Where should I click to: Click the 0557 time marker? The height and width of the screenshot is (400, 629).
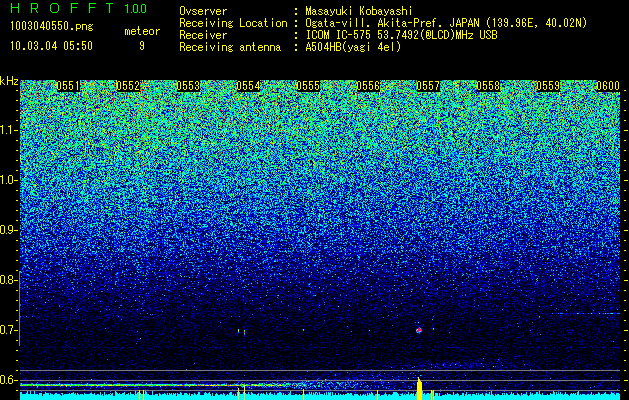coord(428,86)
